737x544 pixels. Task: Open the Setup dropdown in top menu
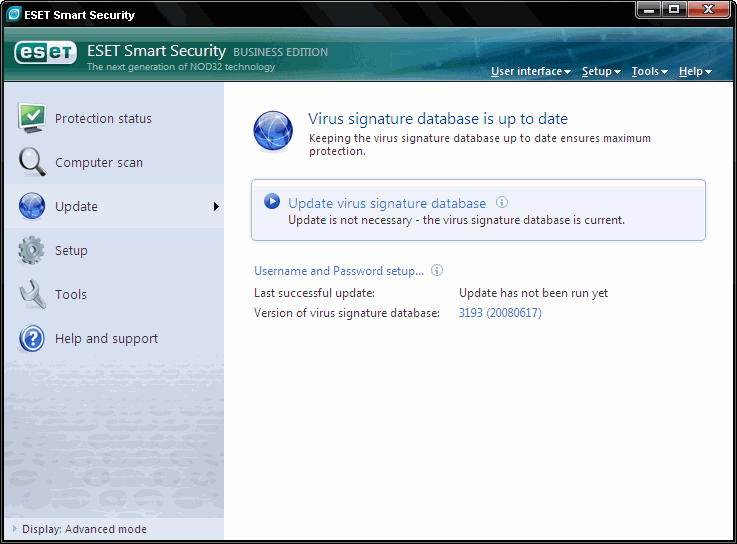tap(601, 71)
